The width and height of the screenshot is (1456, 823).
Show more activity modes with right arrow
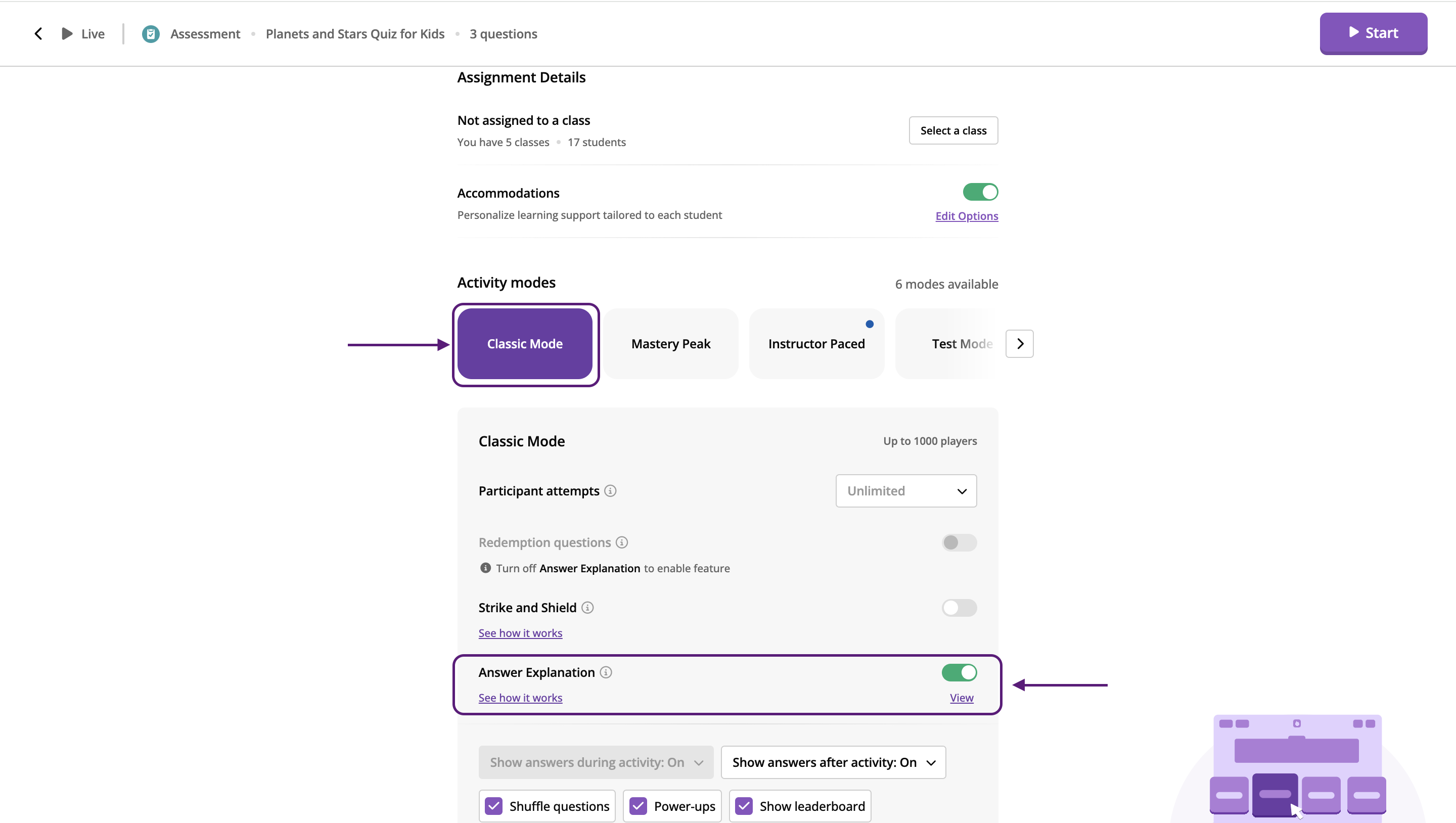pos(1020,344)
